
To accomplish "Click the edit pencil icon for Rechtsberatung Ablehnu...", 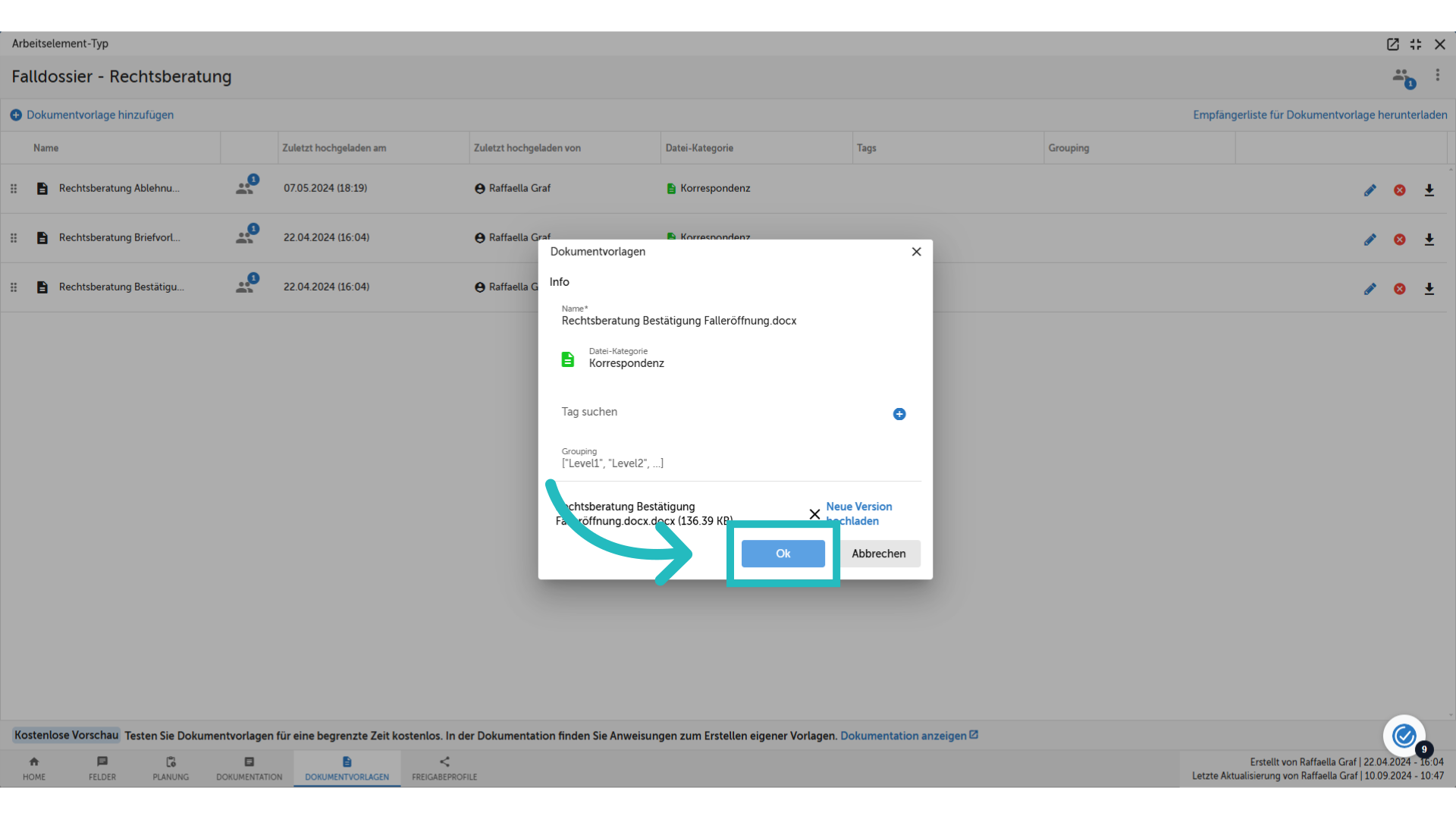I will coord(1370,189).
